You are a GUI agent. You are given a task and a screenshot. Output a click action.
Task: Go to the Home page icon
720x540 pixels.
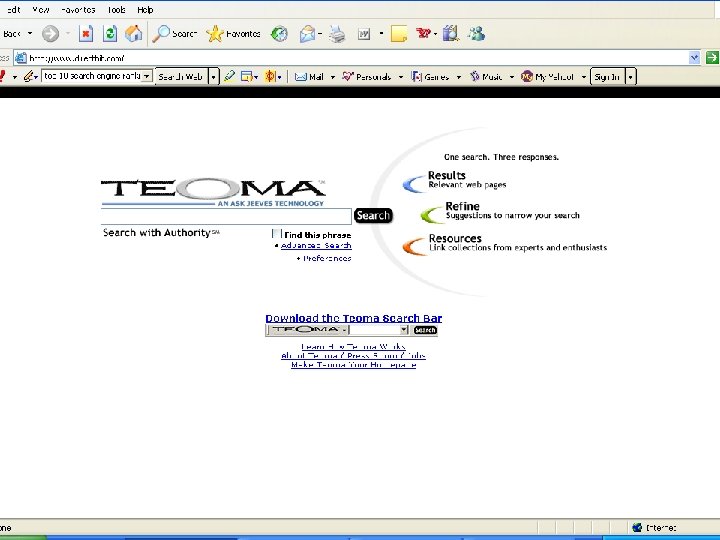click(x=134, y=34)
